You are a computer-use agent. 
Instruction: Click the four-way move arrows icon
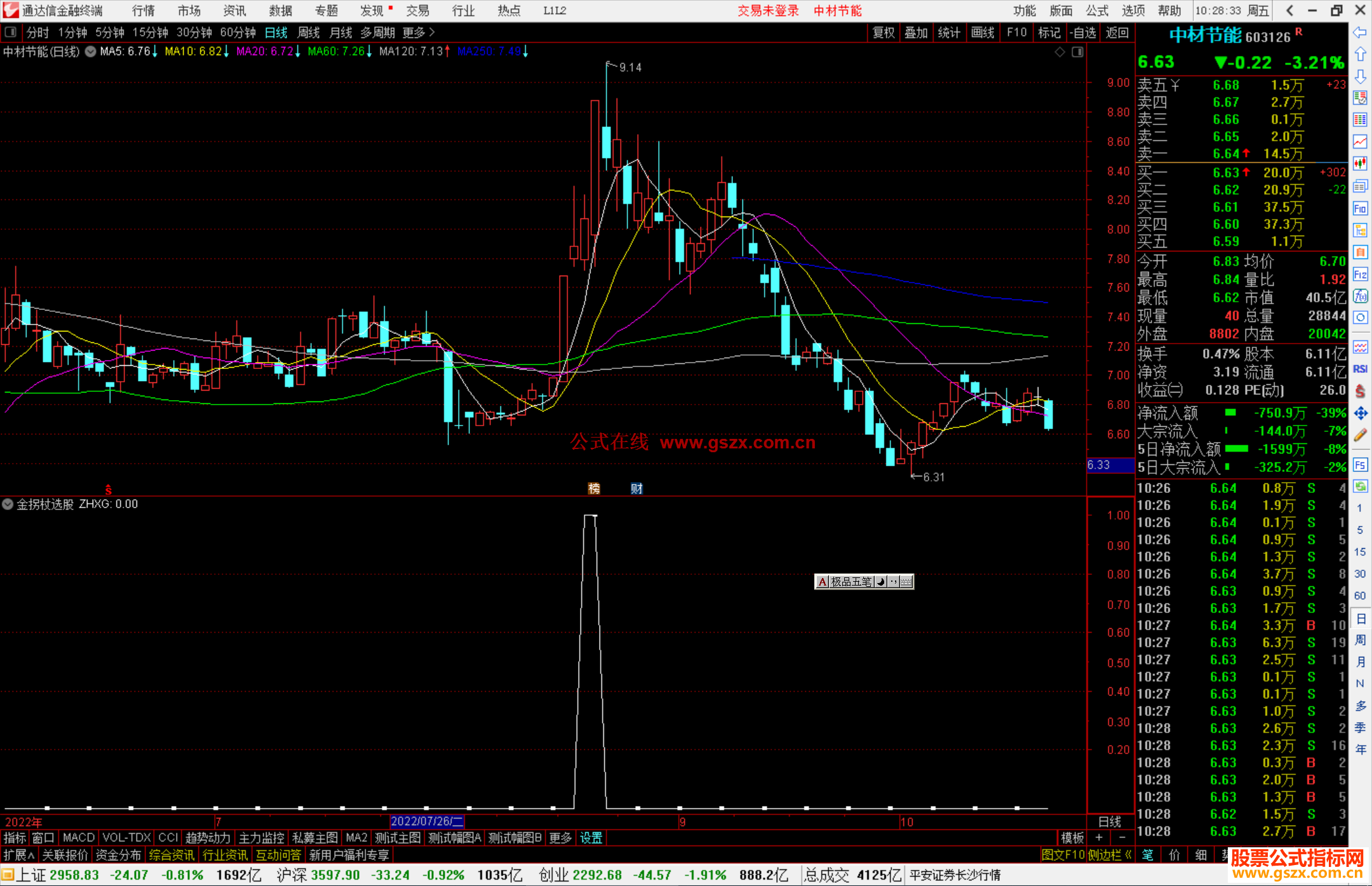pyautogui.click(x=1359, y=413)
